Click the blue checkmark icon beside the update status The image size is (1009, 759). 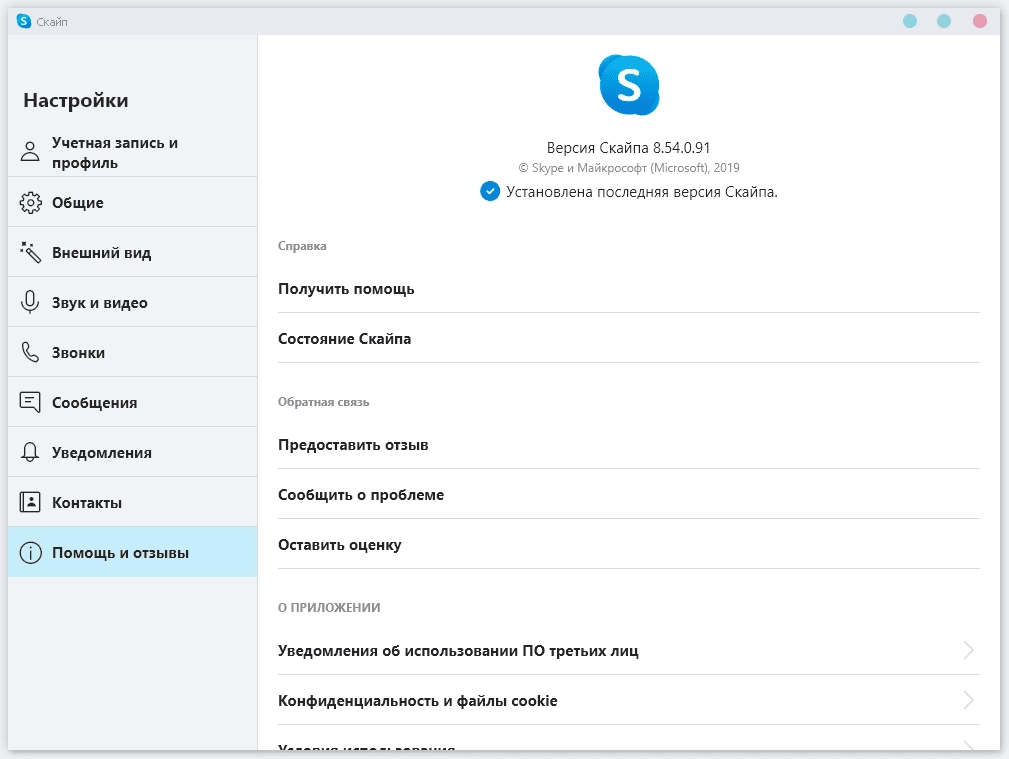(490, 191)
